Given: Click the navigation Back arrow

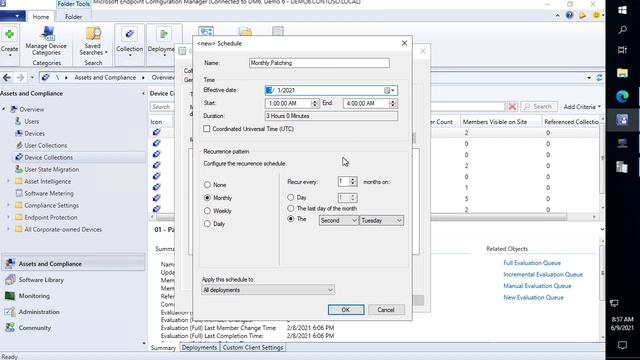Looking at the screenshot, I should (7, 77).
